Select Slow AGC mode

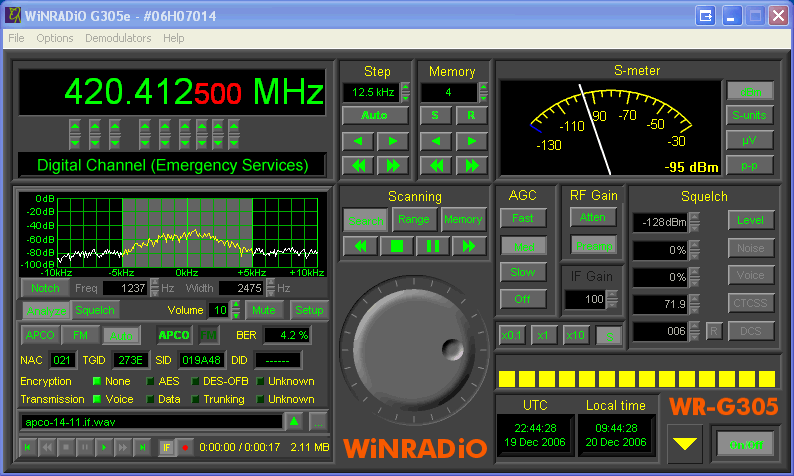[x=523, y=272]
